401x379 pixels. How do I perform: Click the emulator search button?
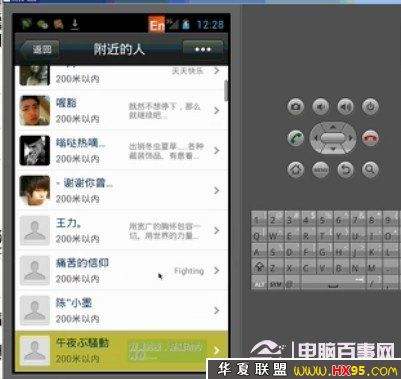[x=370, y=169]
